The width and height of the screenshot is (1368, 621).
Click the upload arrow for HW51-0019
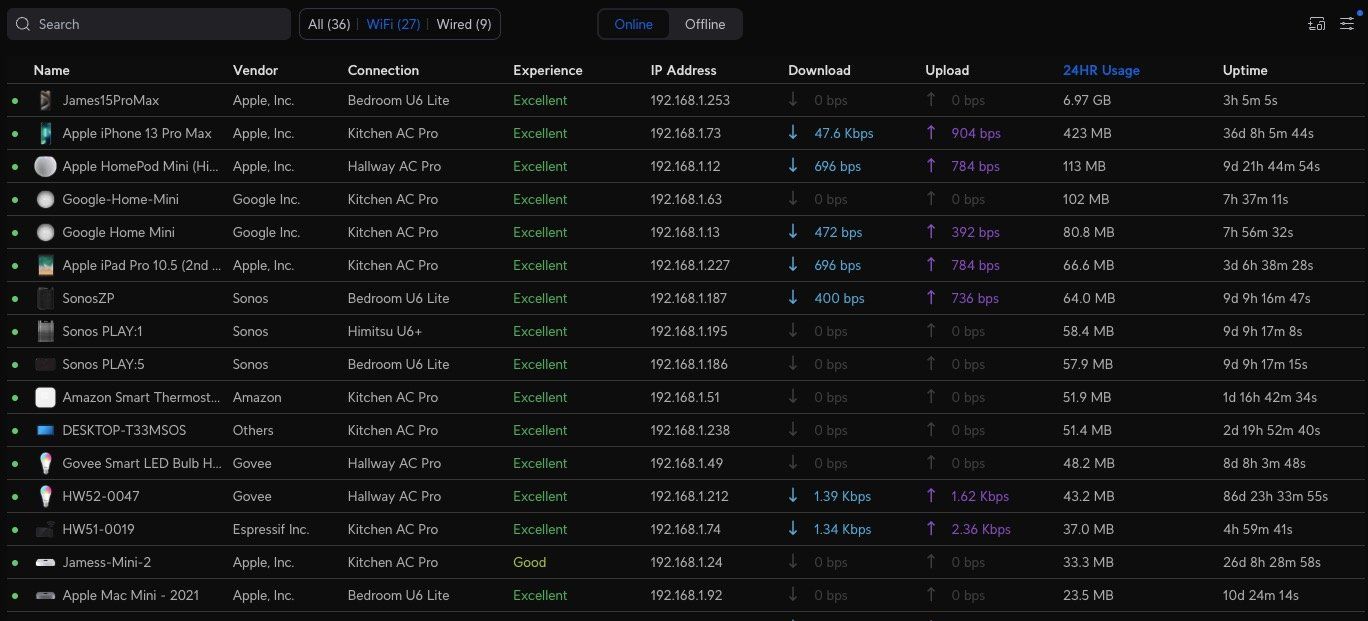(x=931, y=529)
